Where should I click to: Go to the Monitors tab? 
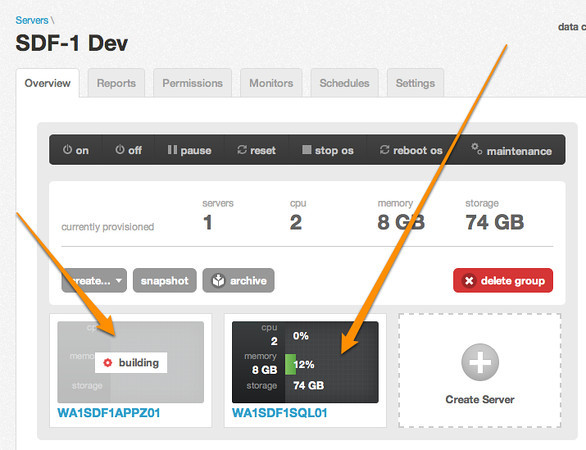271,83
